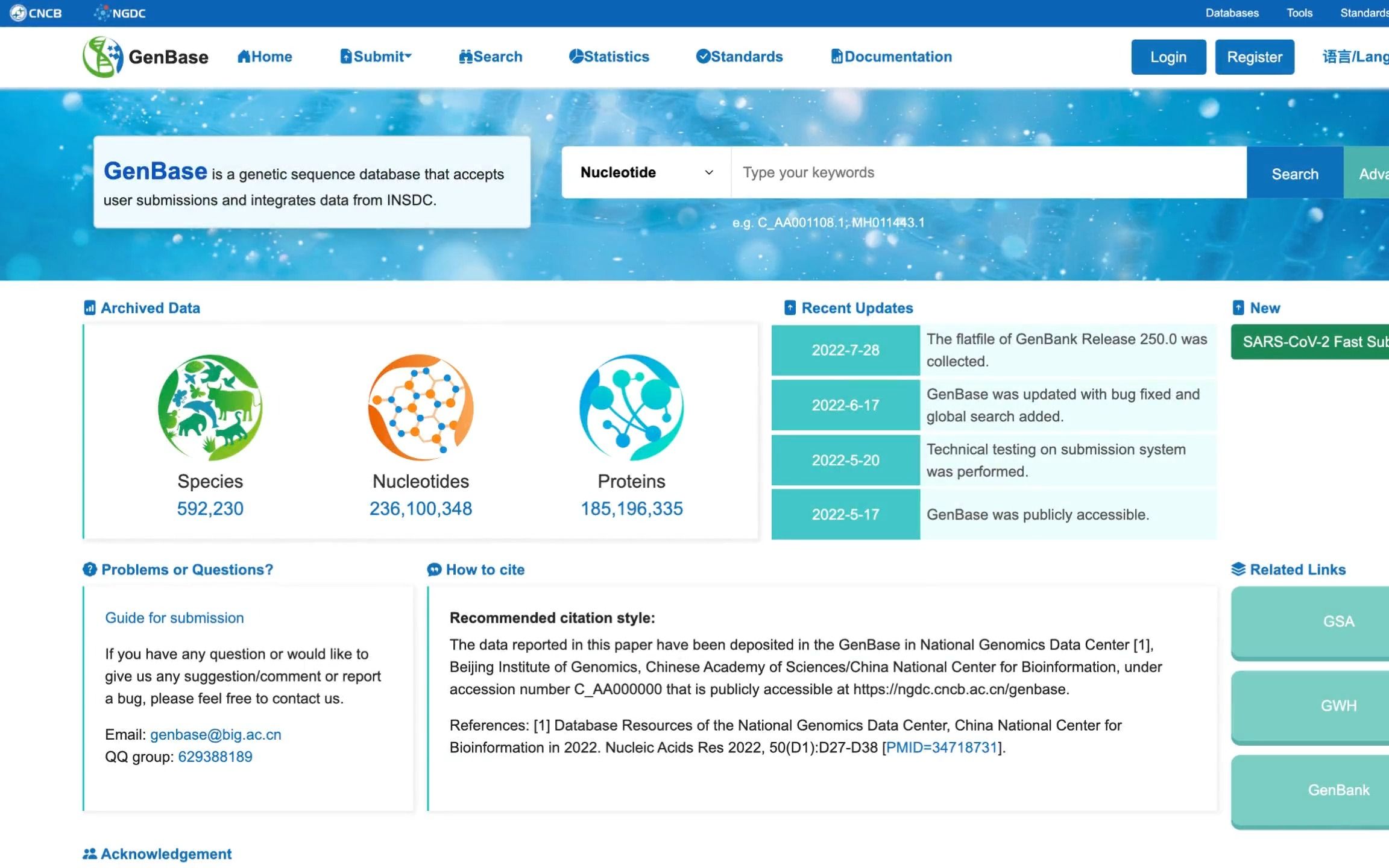Open the Standards navigation item
The width and height of the screenshot is (1389, 868).
coord(739,57)
